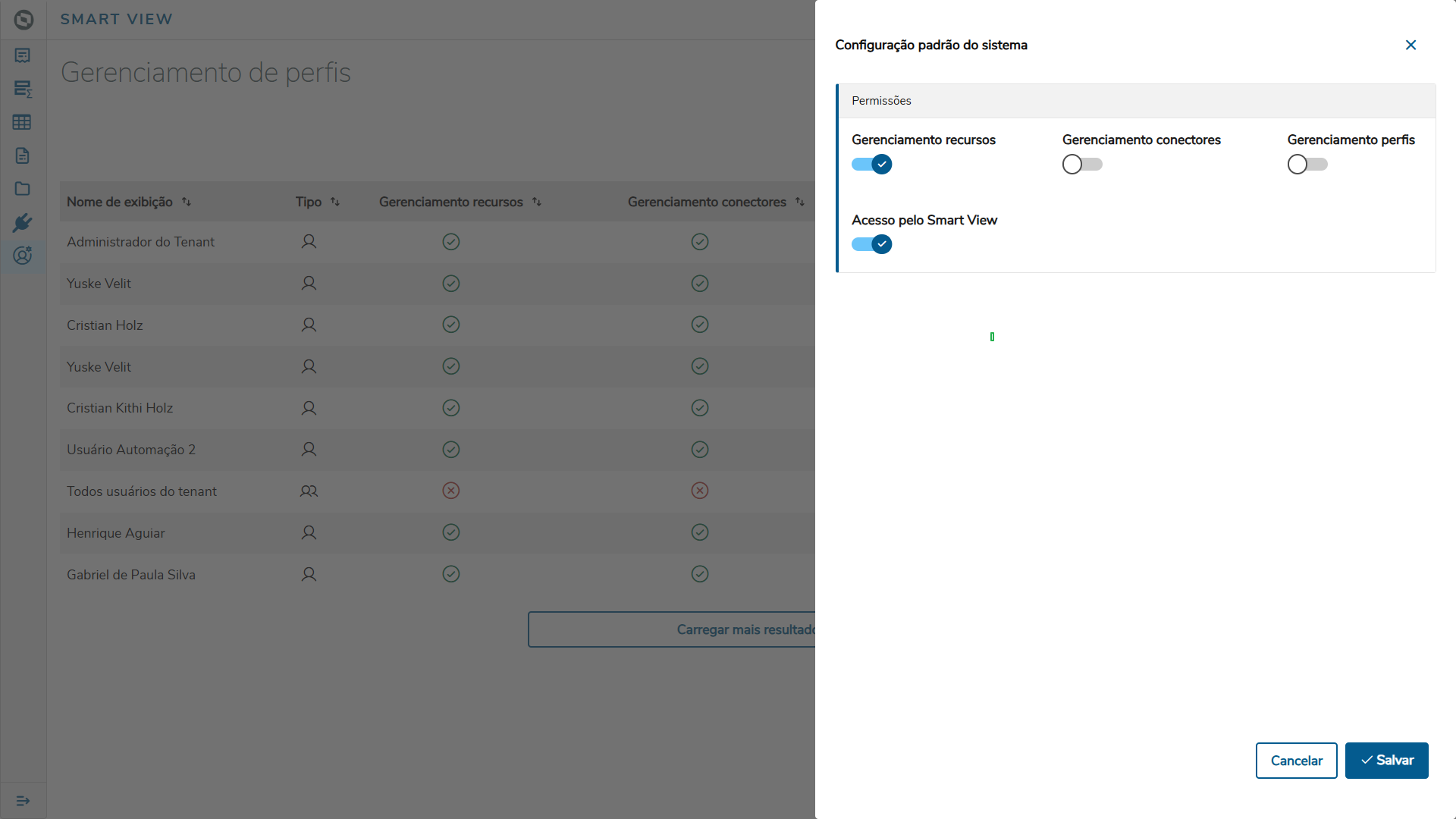Open the document icon in sidebar
The width and height of the screenshot is (1456, 819).
tap(23, 155)
